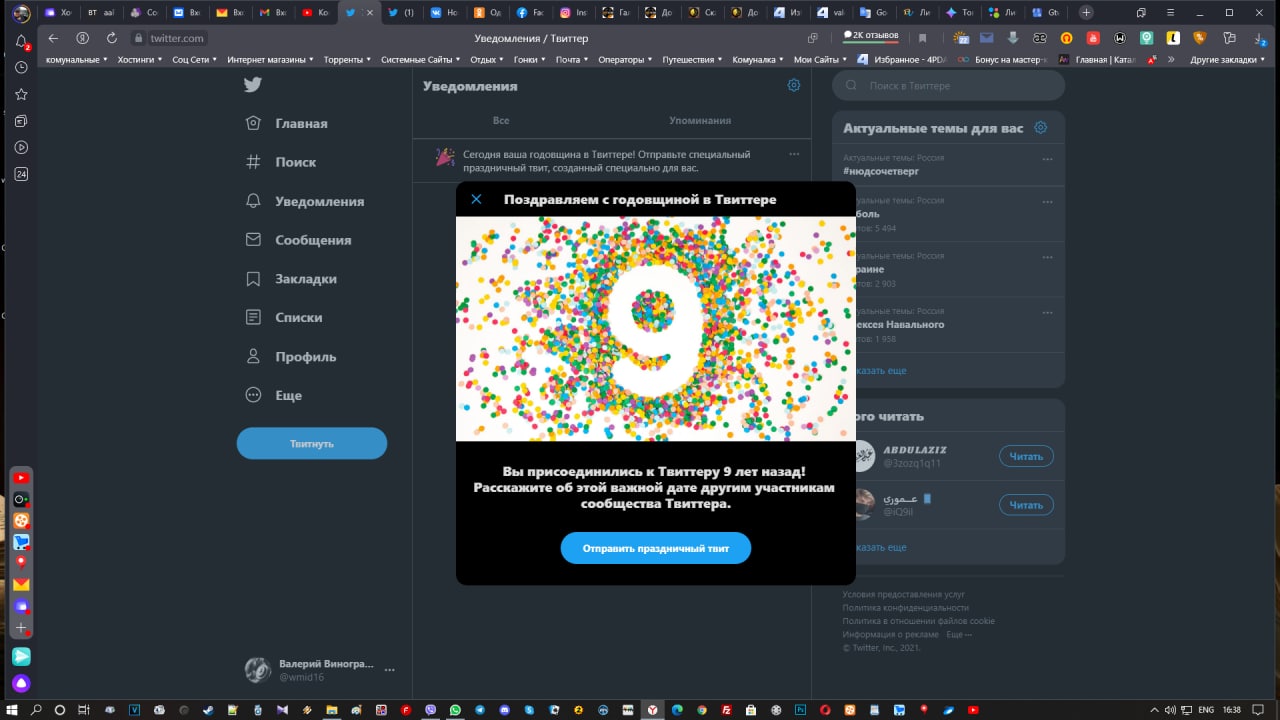This screenshot has height=720, width=1280.
Task: Close the Twitter anniversary dialog
Action: [476, 199]
